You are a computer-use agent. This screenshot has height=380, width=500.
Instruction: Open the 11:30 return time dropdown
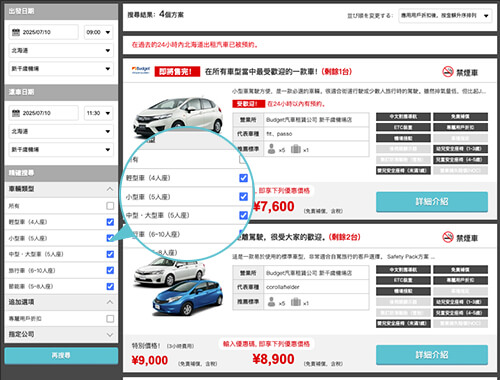coord(98,113)
